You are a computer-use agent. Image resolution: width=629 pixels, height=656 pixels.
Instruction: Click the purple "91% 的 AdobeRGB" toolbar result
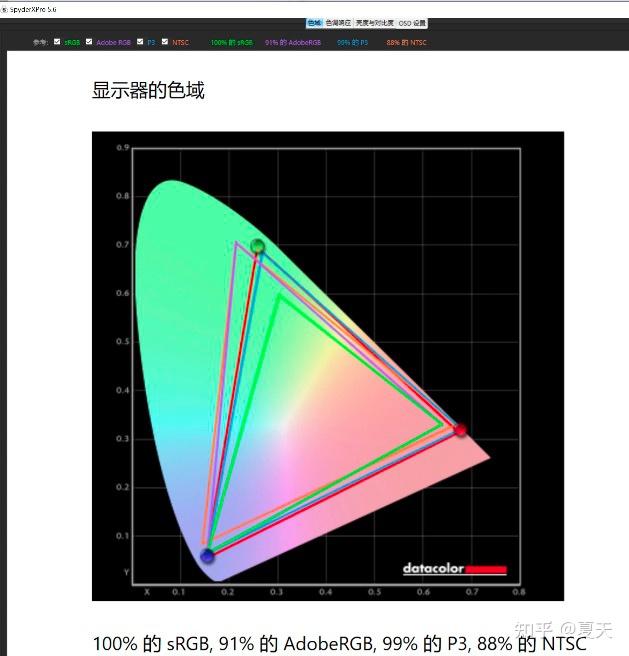point(291,43)
